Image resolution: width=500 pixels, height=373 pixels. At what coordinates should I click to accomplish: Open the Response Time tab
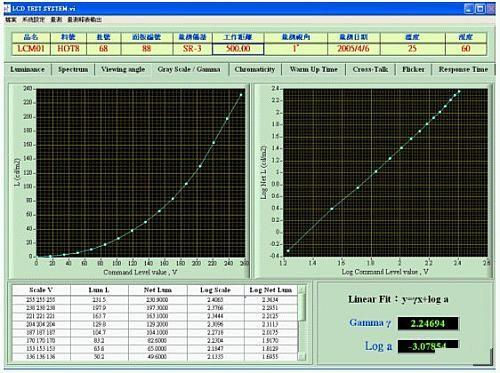(x=463, y=69)
